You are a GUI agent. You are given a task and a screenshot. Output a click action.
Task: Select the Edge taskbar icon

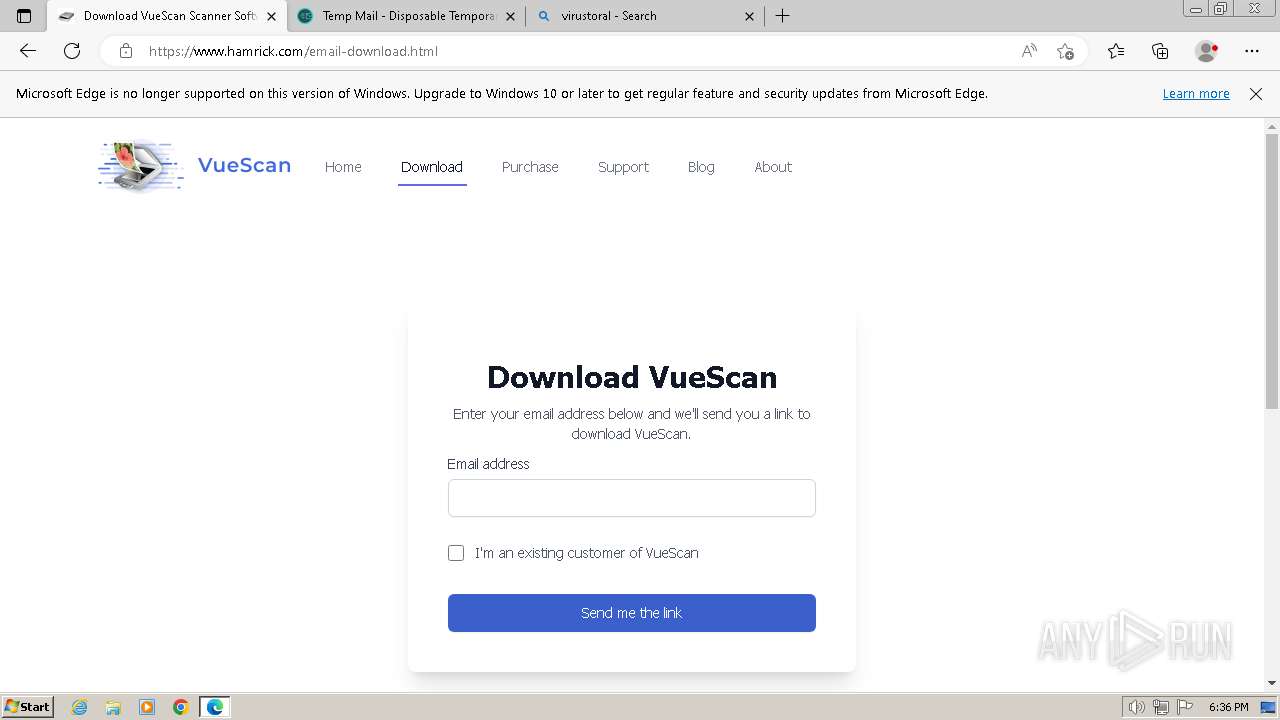click(x=215, y=707)
